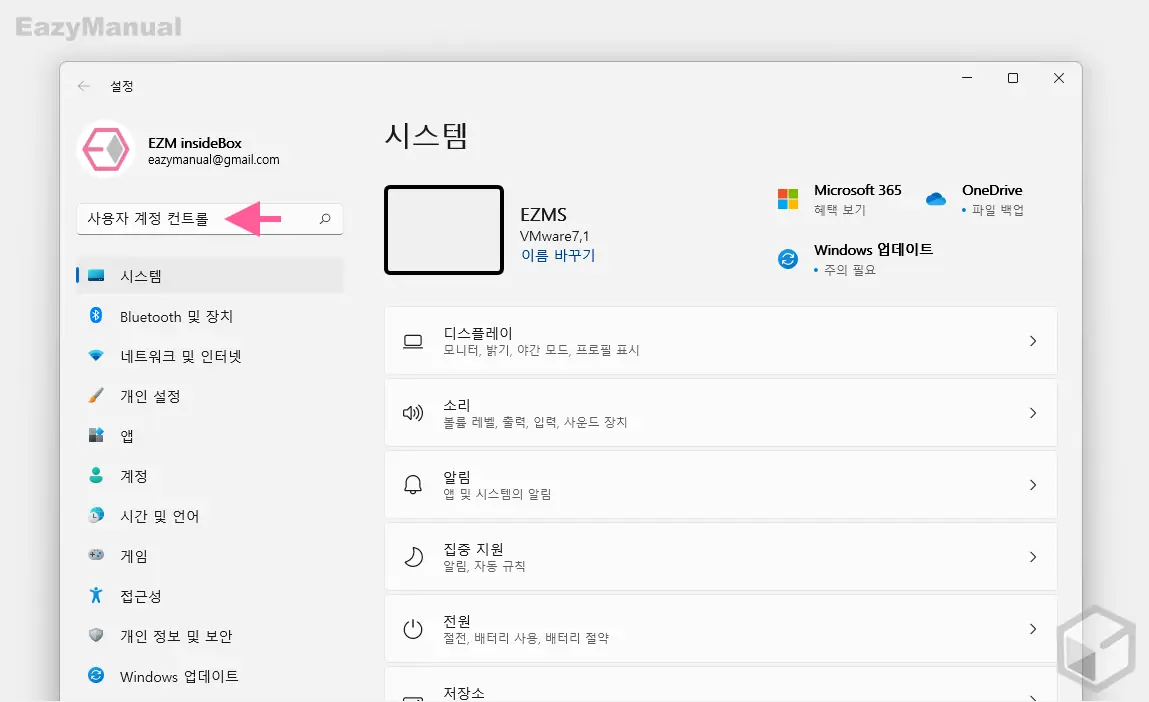Click the 이름 바꾸기 rename link

click(x=557, y=256)
